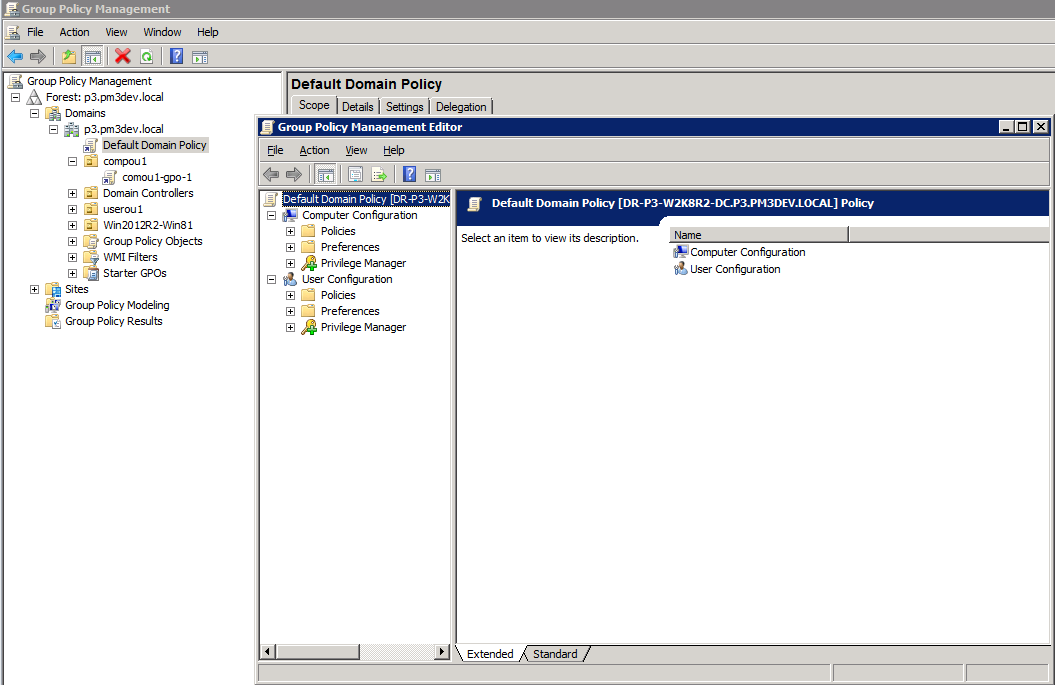Click the Export List icon in the Editor toolbar
Viewport: 1055px width, 685px height.
click(x=379, y=175)
